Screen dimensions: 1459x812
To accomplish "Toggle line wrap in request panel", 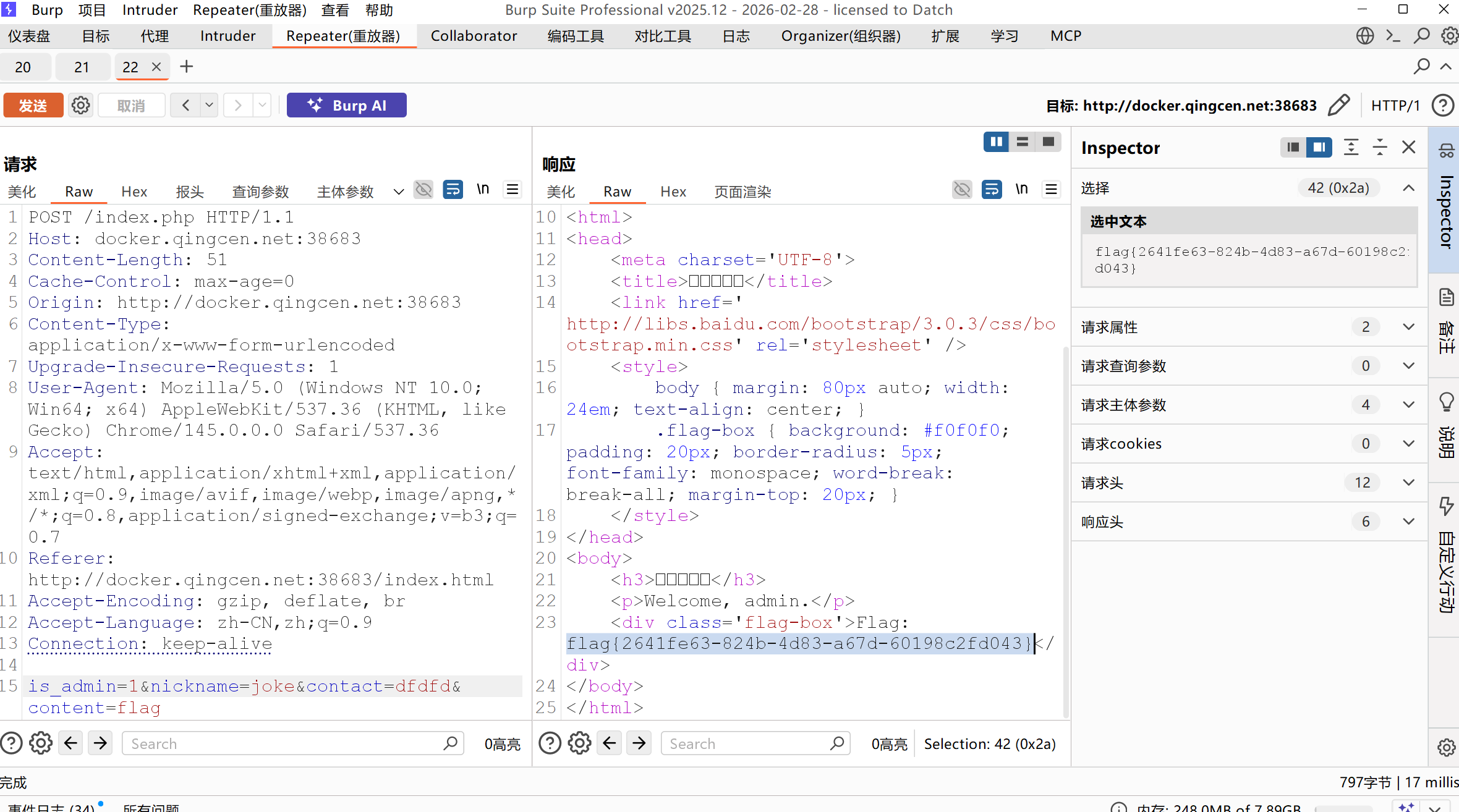I will click(453, 189).
